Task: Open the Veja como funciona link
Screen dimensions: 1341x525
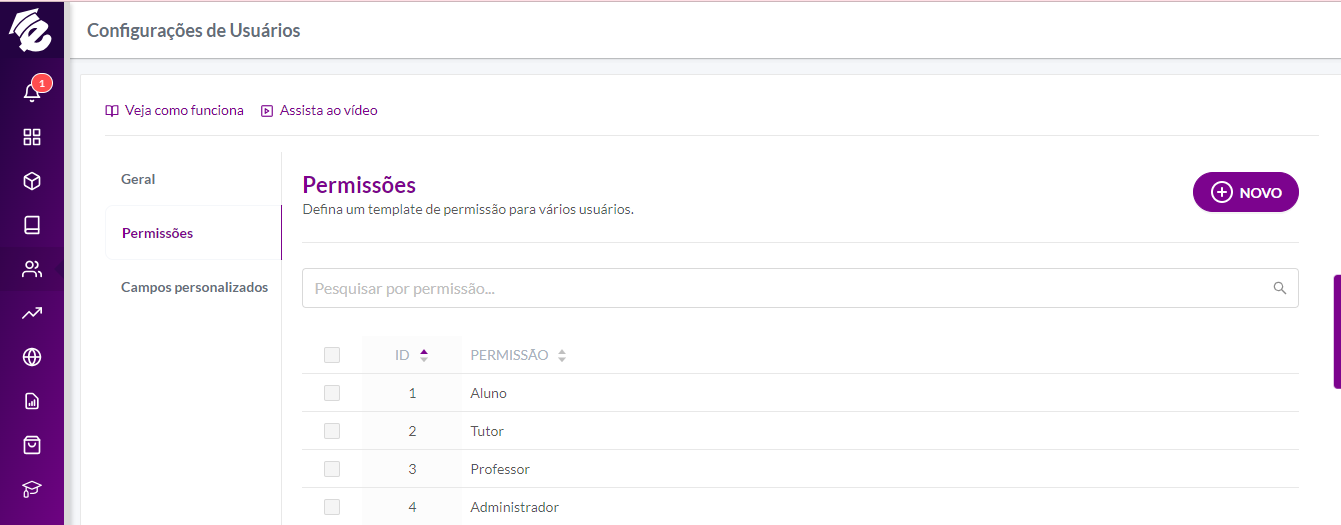Action: [x=174, y=111]
